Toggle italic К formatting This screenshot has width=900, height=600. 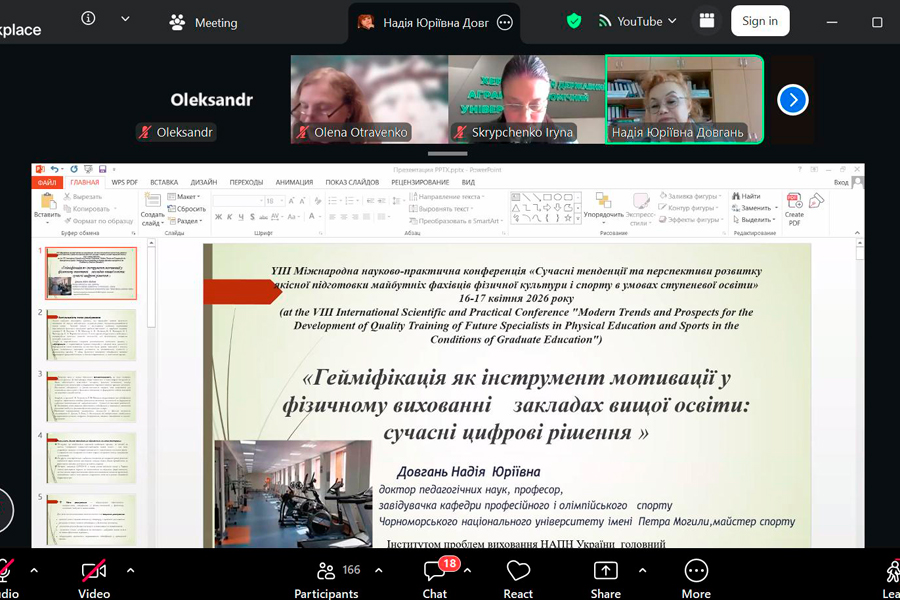(230, 217)
